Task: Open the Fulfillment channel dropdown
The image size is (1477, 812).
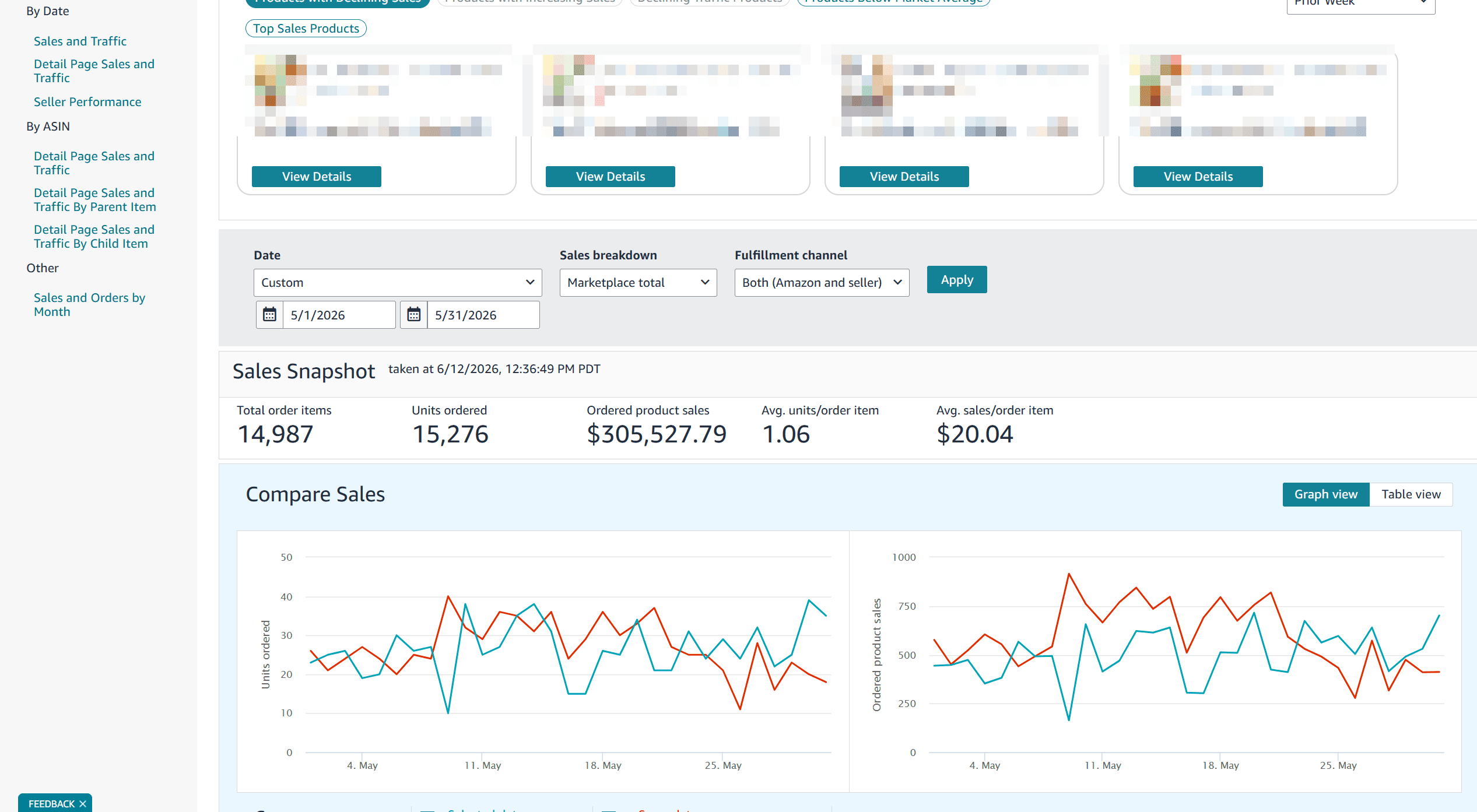Action: (822, 283)
